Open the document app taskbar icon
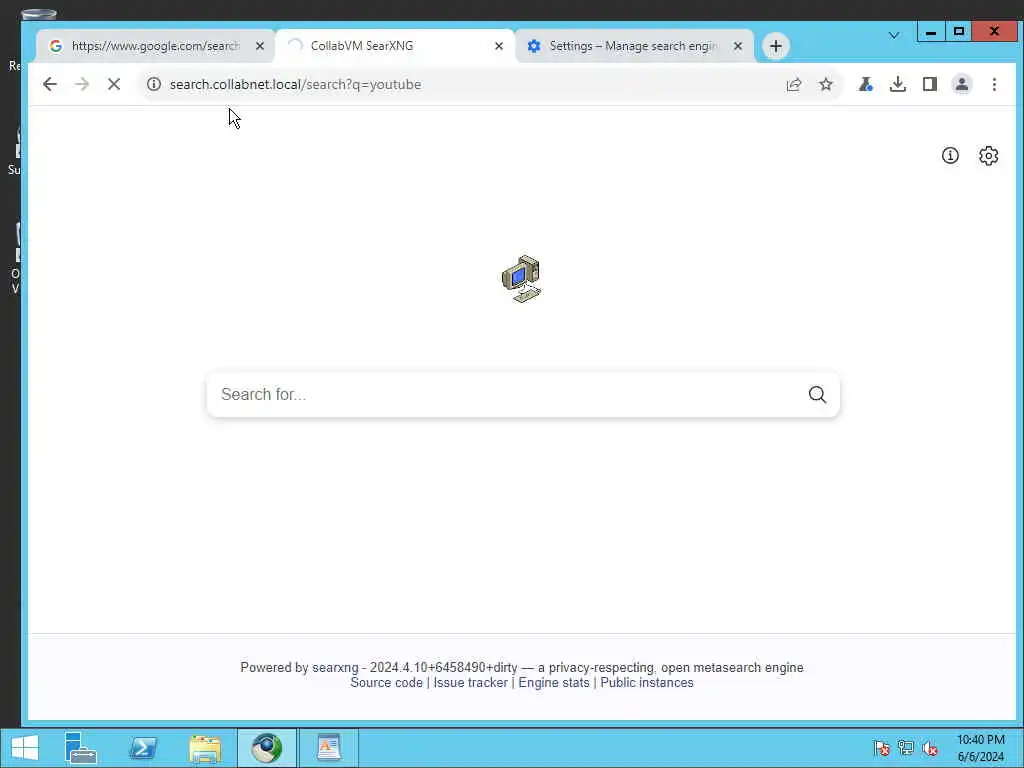This screenshot has width=1024, height=768. click(328, 748)
